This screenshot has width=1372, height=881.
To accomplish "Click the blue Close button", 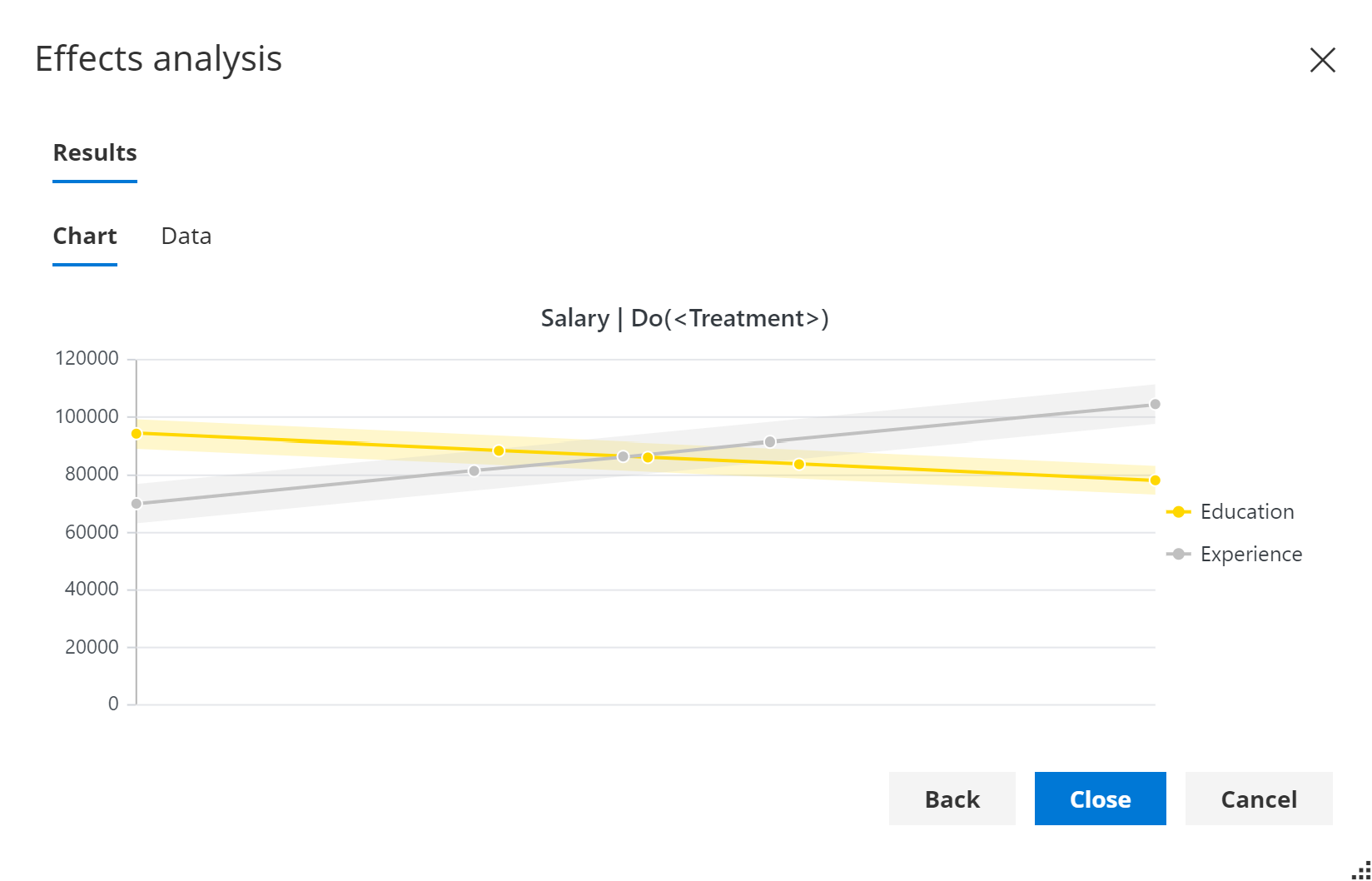I will tap(1100, 799).
